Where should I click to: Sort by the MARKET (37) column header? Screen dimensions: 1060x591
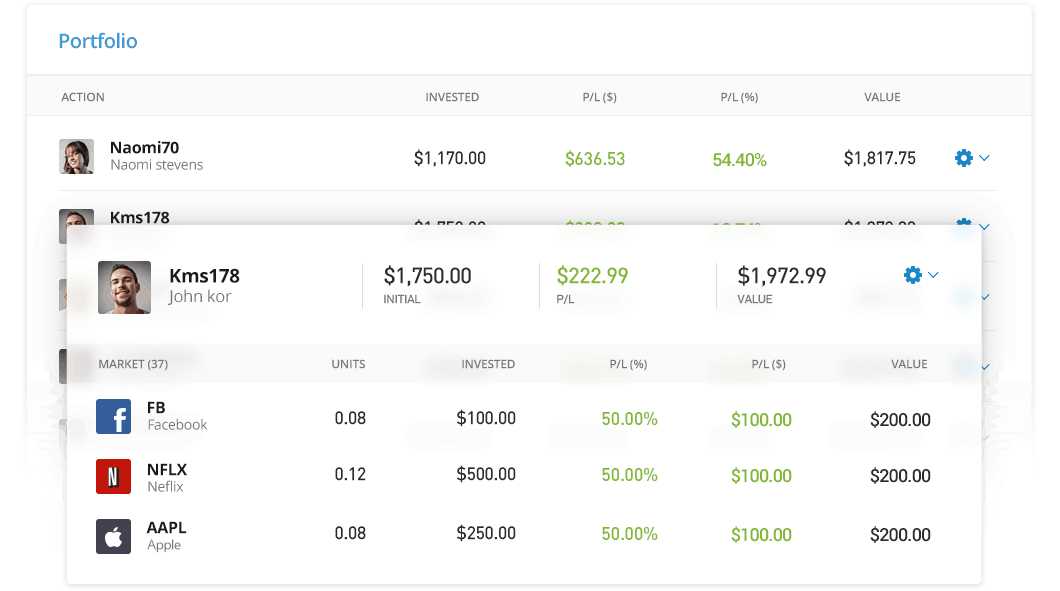pos(133,364)
